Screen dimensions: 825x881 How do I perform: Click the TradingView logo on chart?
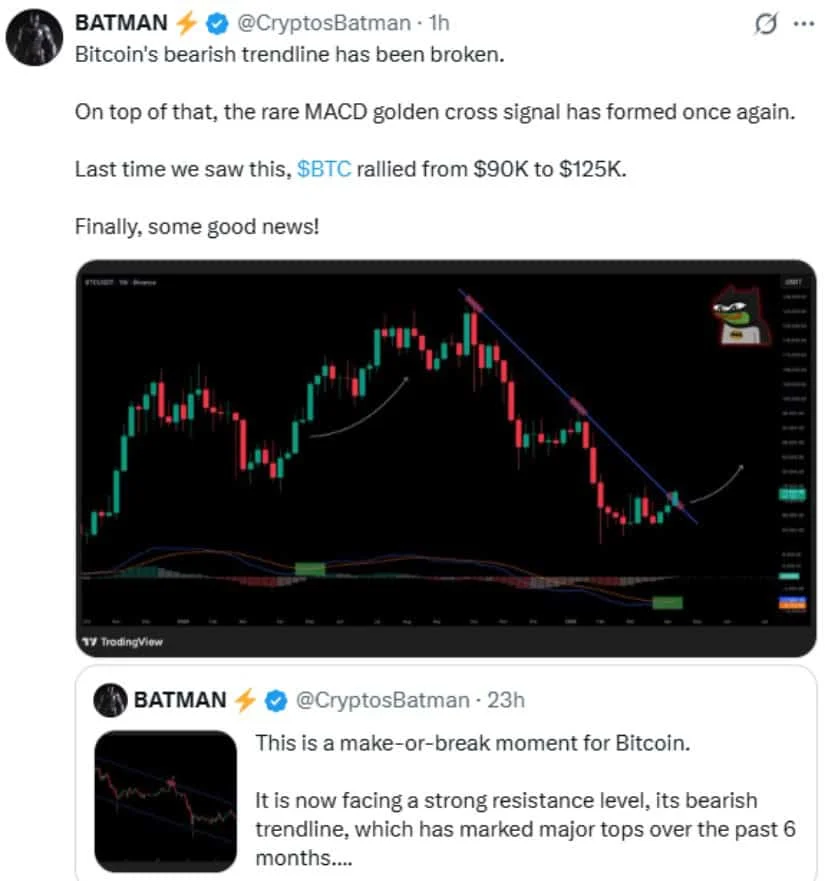[122, 641]
